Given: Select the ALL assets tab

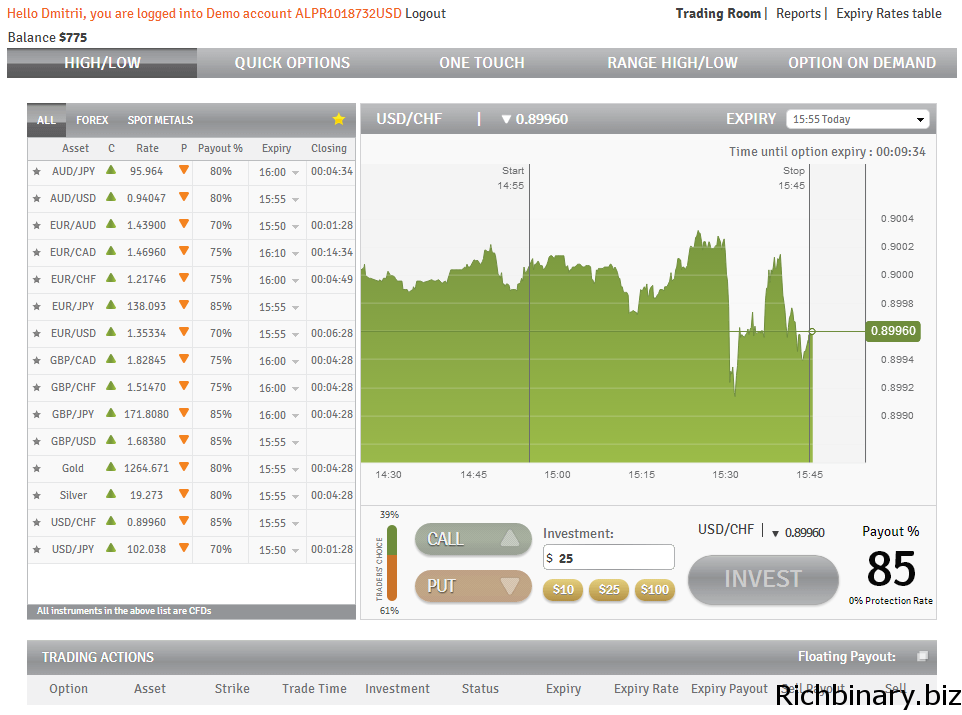Looking at the screenshot, I should click(46, 120).
